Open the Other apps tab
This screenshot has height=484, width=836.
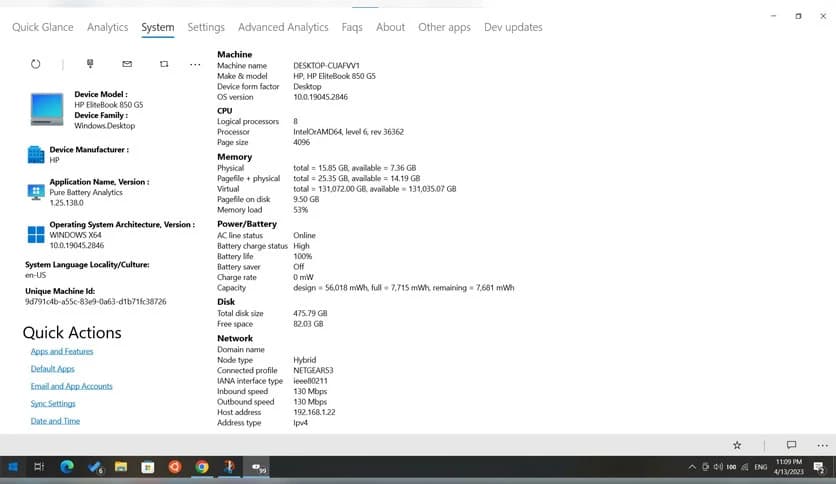pyautogui.click(x=444, y=27)
